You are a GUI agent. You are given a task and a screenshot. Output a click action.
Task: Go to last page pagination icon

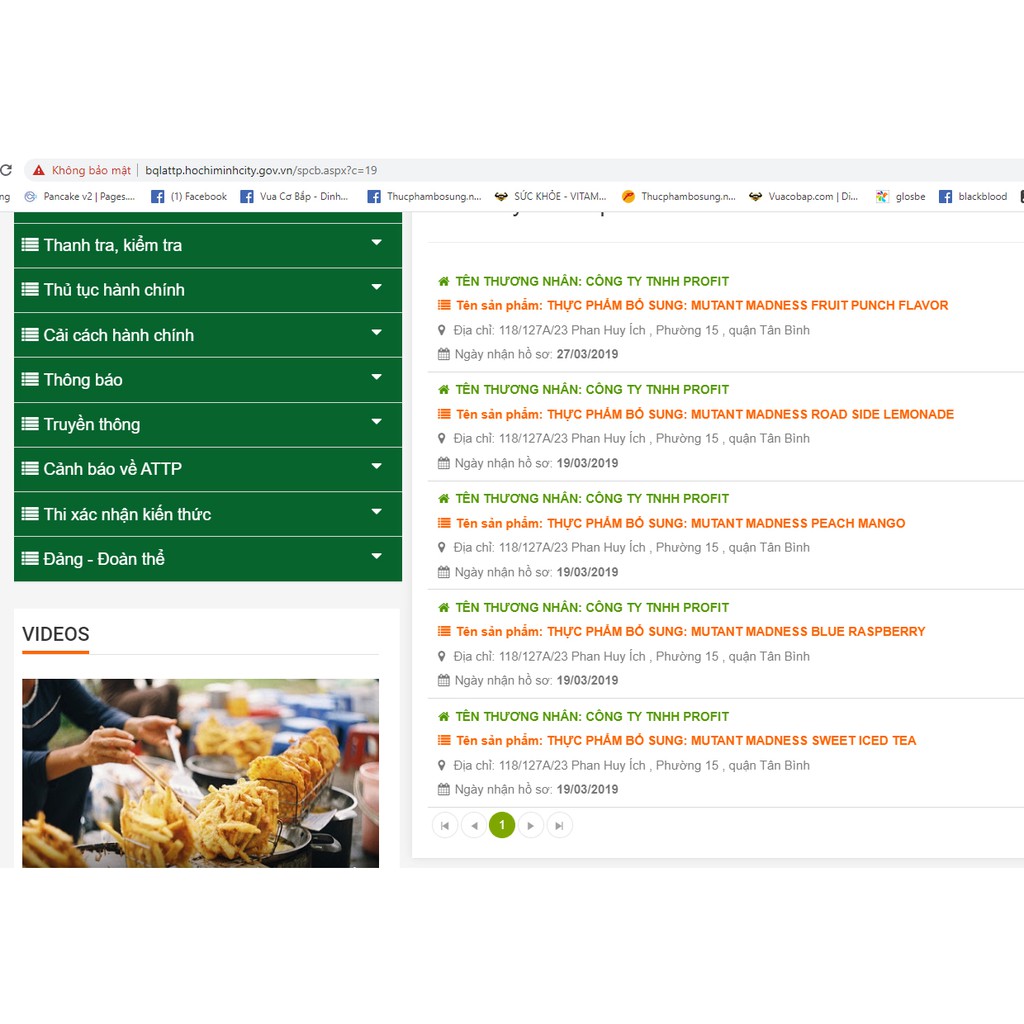pyautogui.click(x=560, y=825)
